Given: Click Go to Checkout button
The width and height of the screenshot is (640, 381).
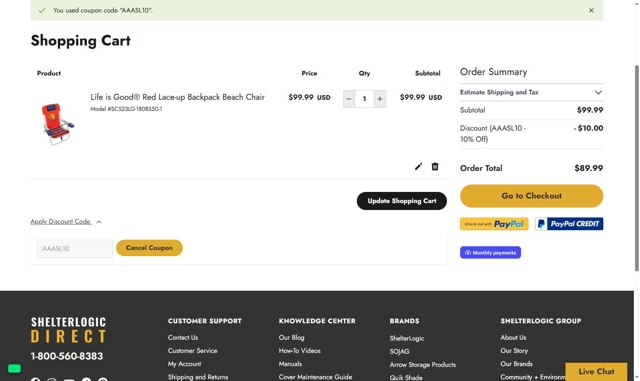Looking at the screenshot, I should (531, 196).
